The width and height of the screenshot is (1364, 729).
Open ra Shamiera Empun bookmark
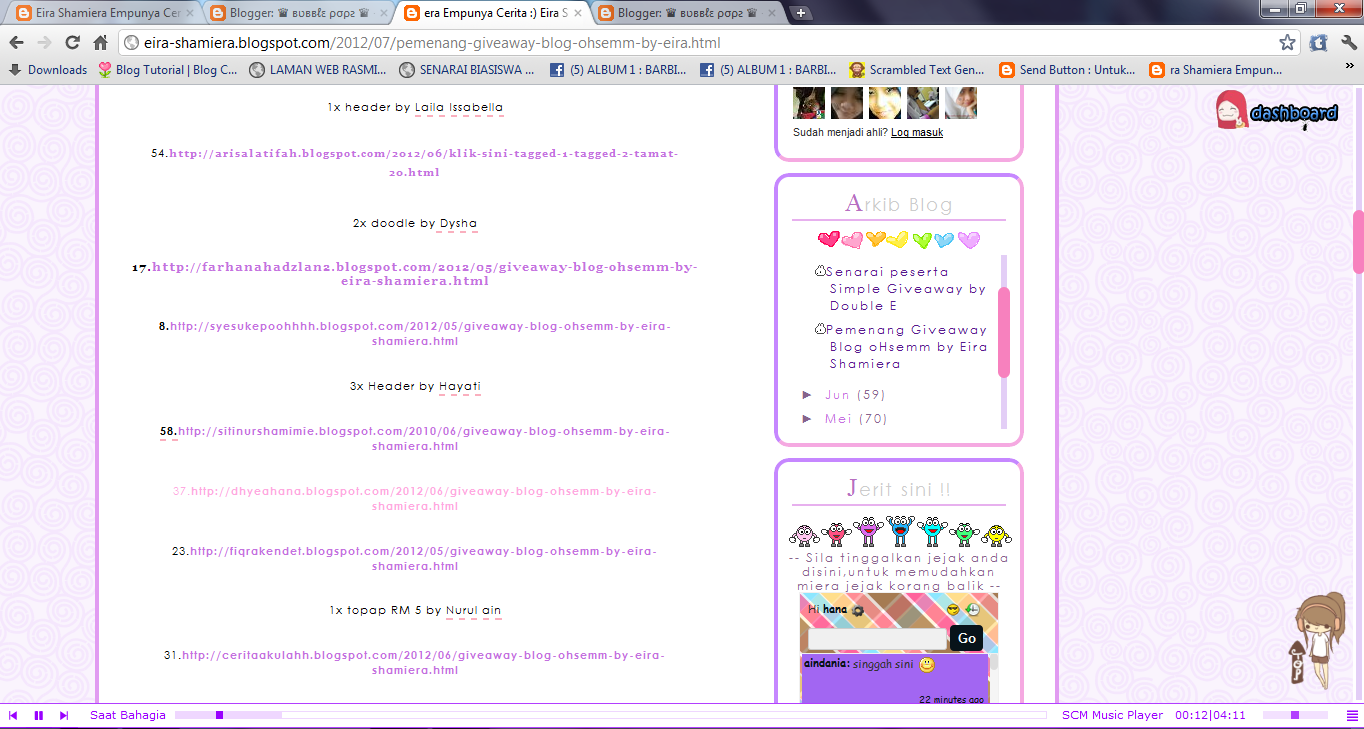coord(1216,70)
